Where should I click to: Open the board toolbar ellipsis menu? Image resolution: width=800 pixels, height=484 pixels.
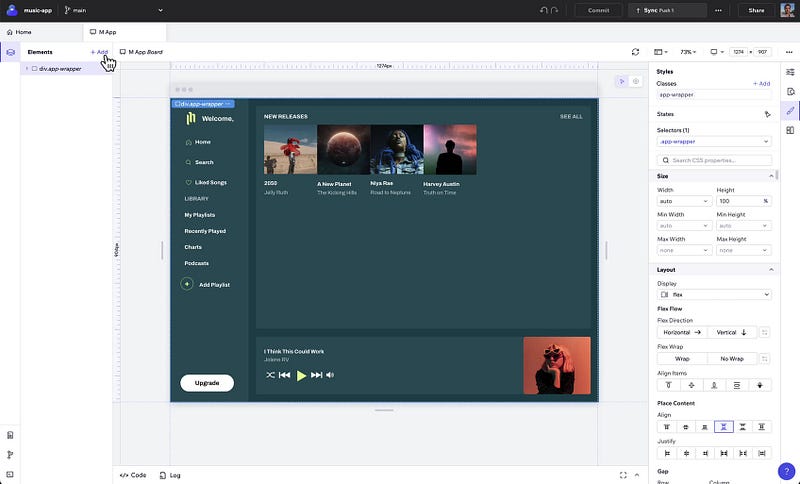pos(789,52)
